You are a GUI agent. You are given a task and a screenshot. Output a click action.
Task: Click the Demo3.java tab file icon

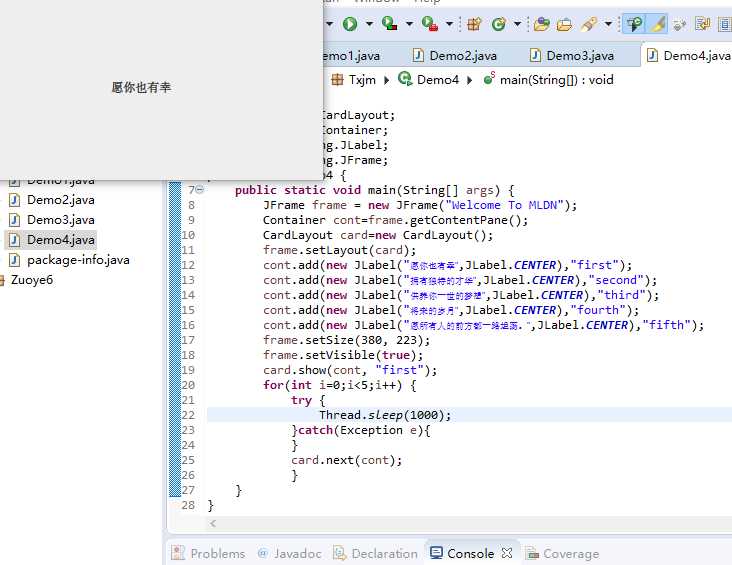[x=535, y=55]
